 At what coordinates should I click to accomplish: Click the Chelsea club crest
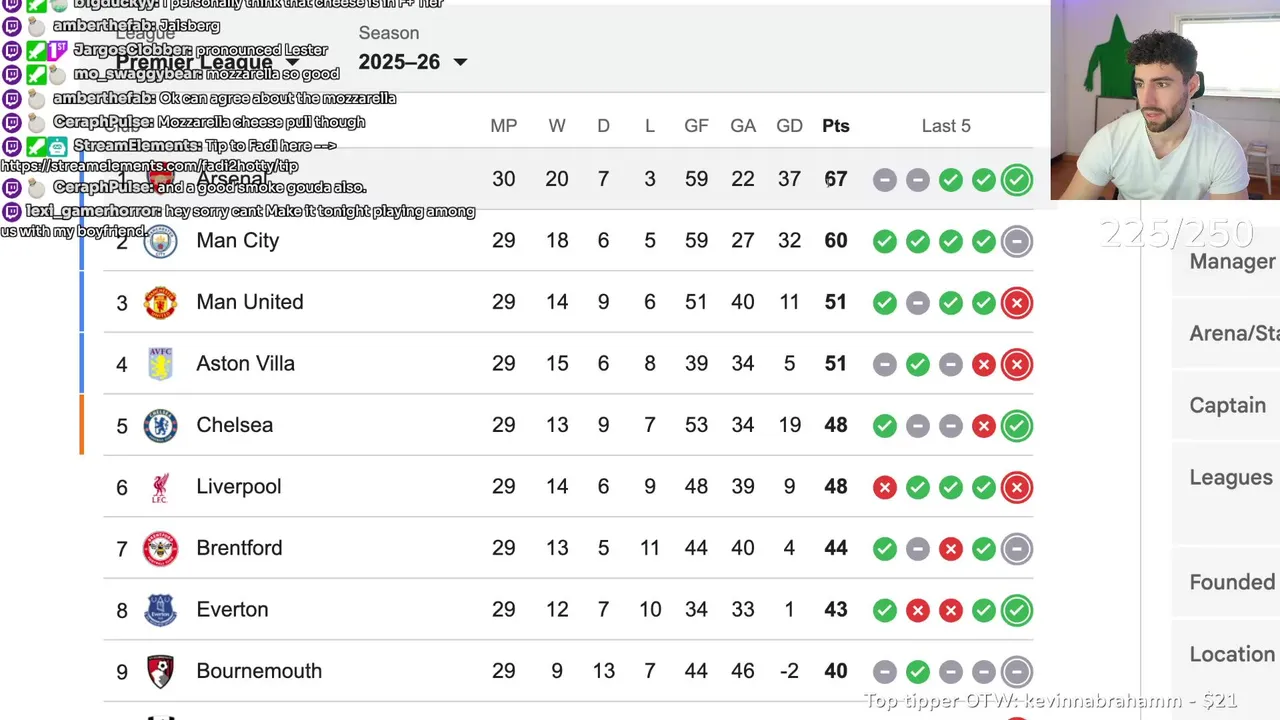click(160, 425)
